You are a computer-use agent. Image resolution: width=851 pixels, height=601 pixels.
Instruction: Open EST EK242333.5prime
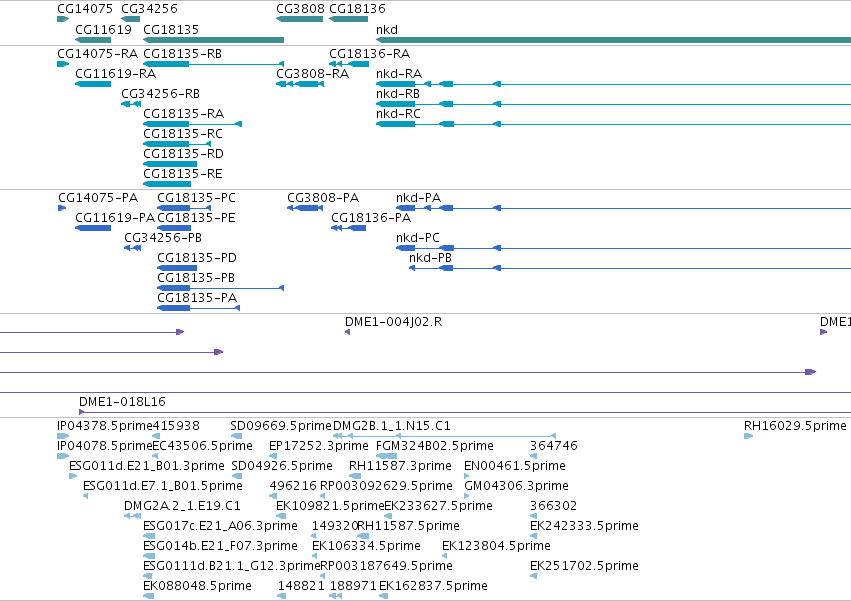534,536
